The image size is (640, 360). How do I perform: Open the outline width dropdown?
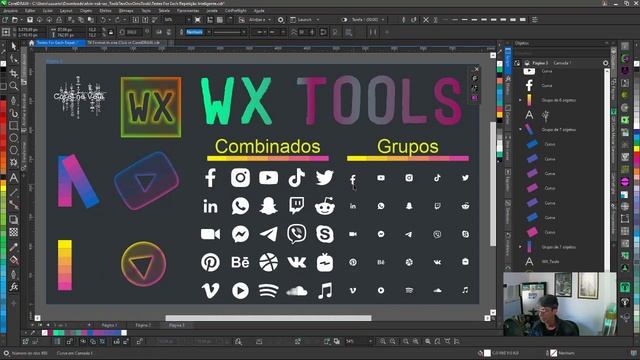(209, 32)
